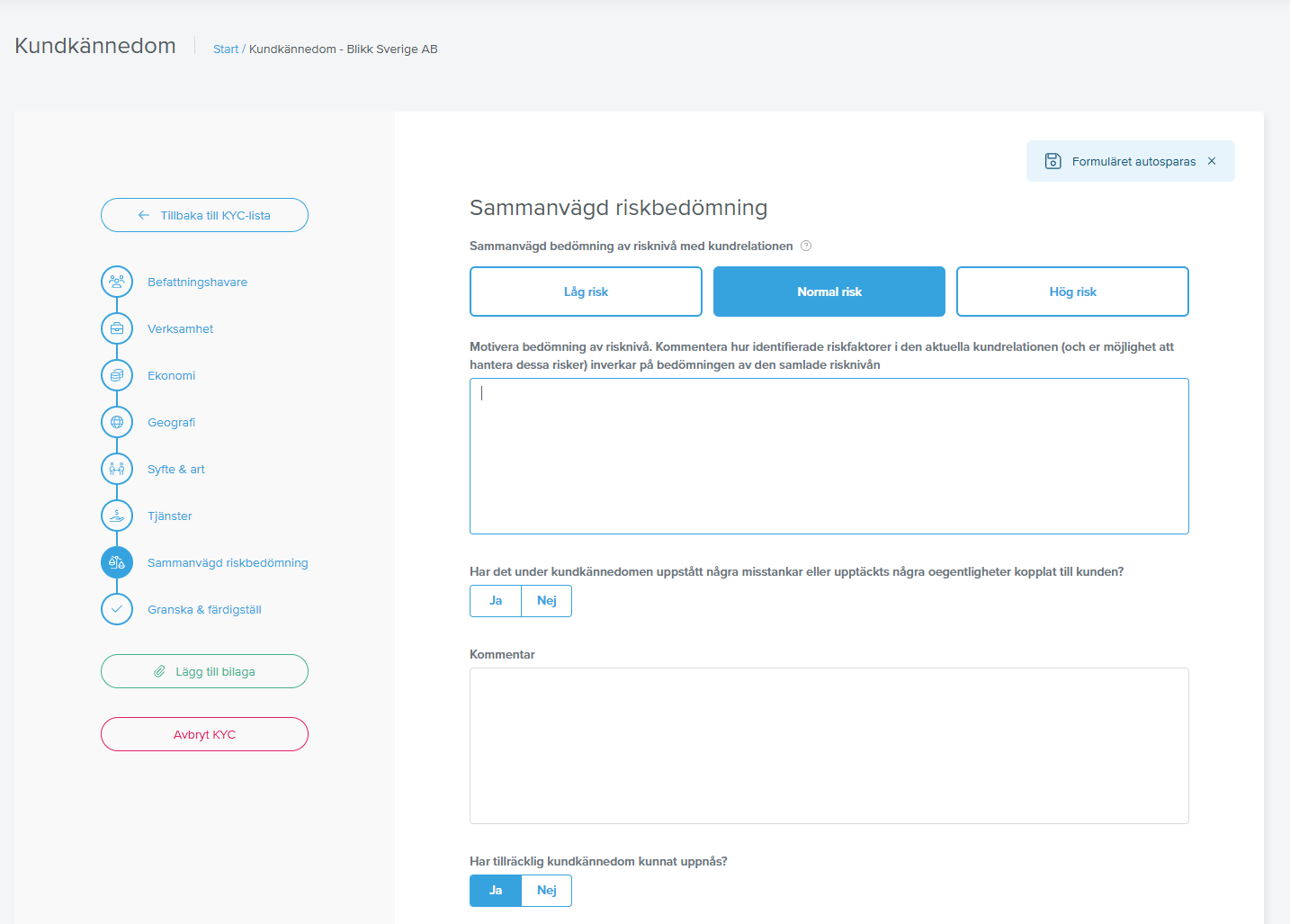Viewport: 1290px width, 924px height.
Task: Click Avbryt KYC button
Action: pos(204,734)
